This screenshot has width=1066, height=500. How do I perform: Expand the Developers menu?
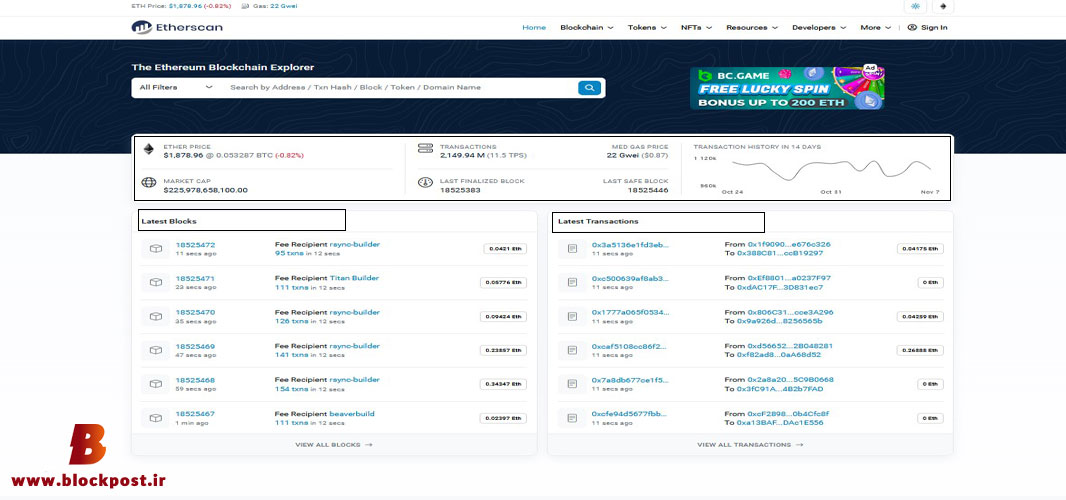pos(819,27)
